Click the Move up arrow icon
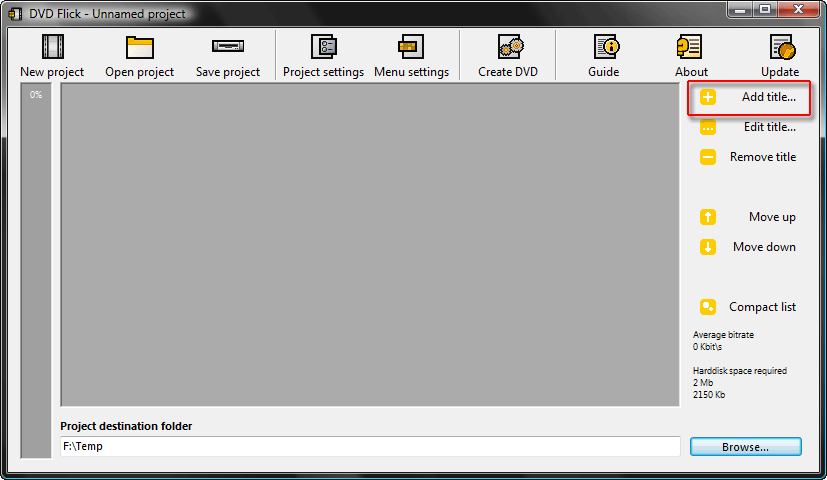 [x=708, y=217]
